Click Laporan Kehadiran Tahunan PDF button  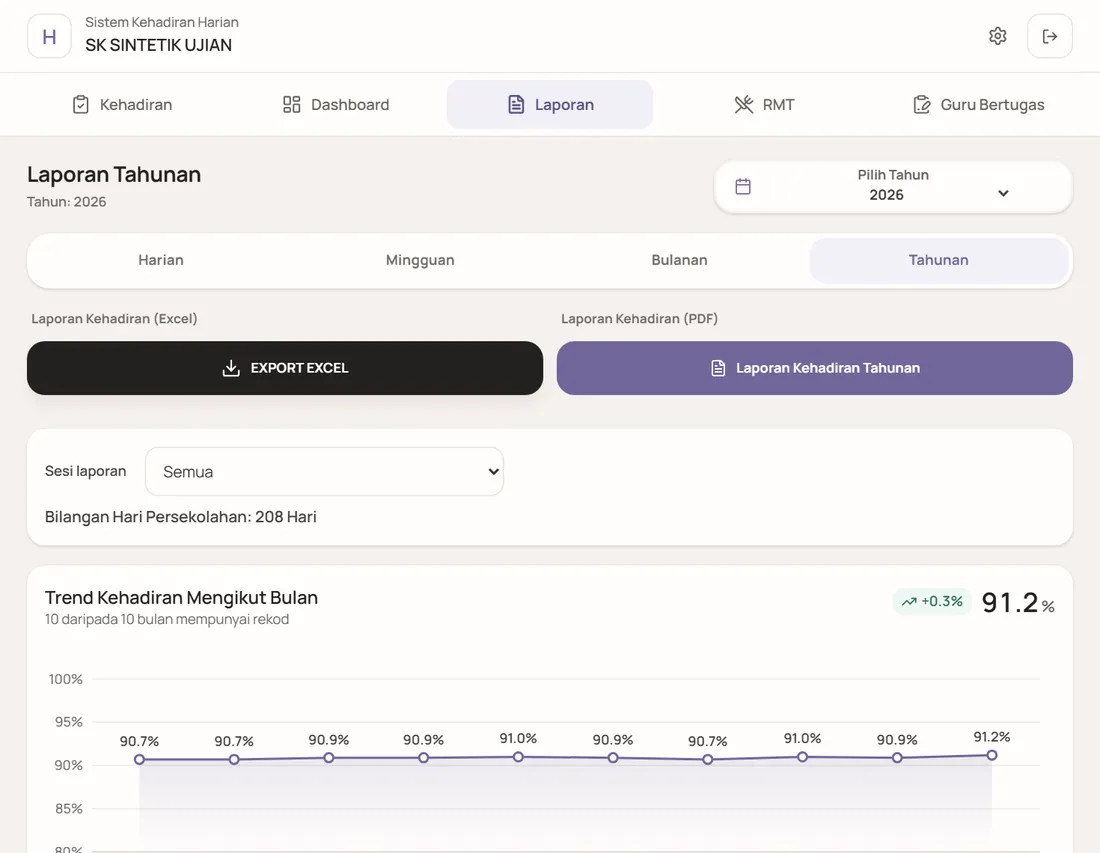click(814, 368)
